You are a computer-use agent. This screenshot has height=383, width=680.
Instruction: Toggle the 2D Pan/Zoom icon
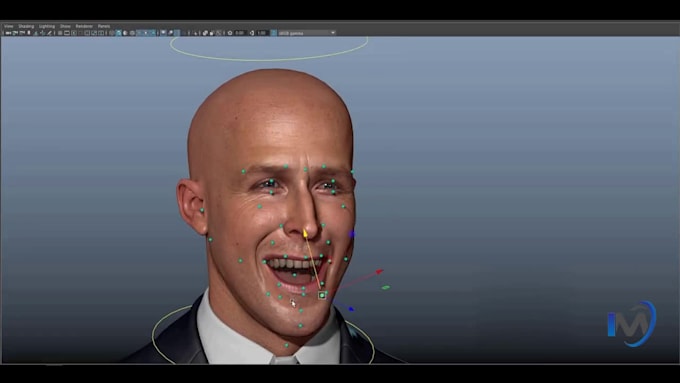[x=42, y=33]
